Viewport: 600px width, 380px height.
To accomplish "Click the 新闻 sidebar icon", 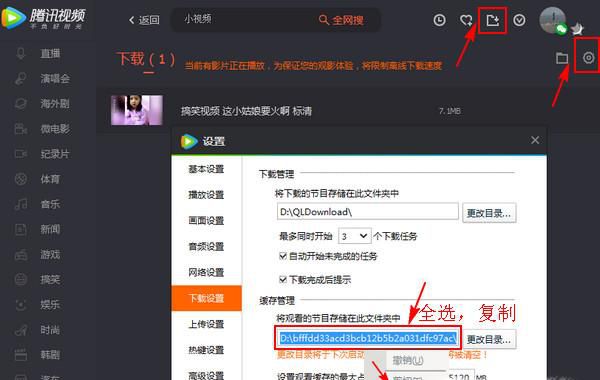I will click(x=21, y=229).
